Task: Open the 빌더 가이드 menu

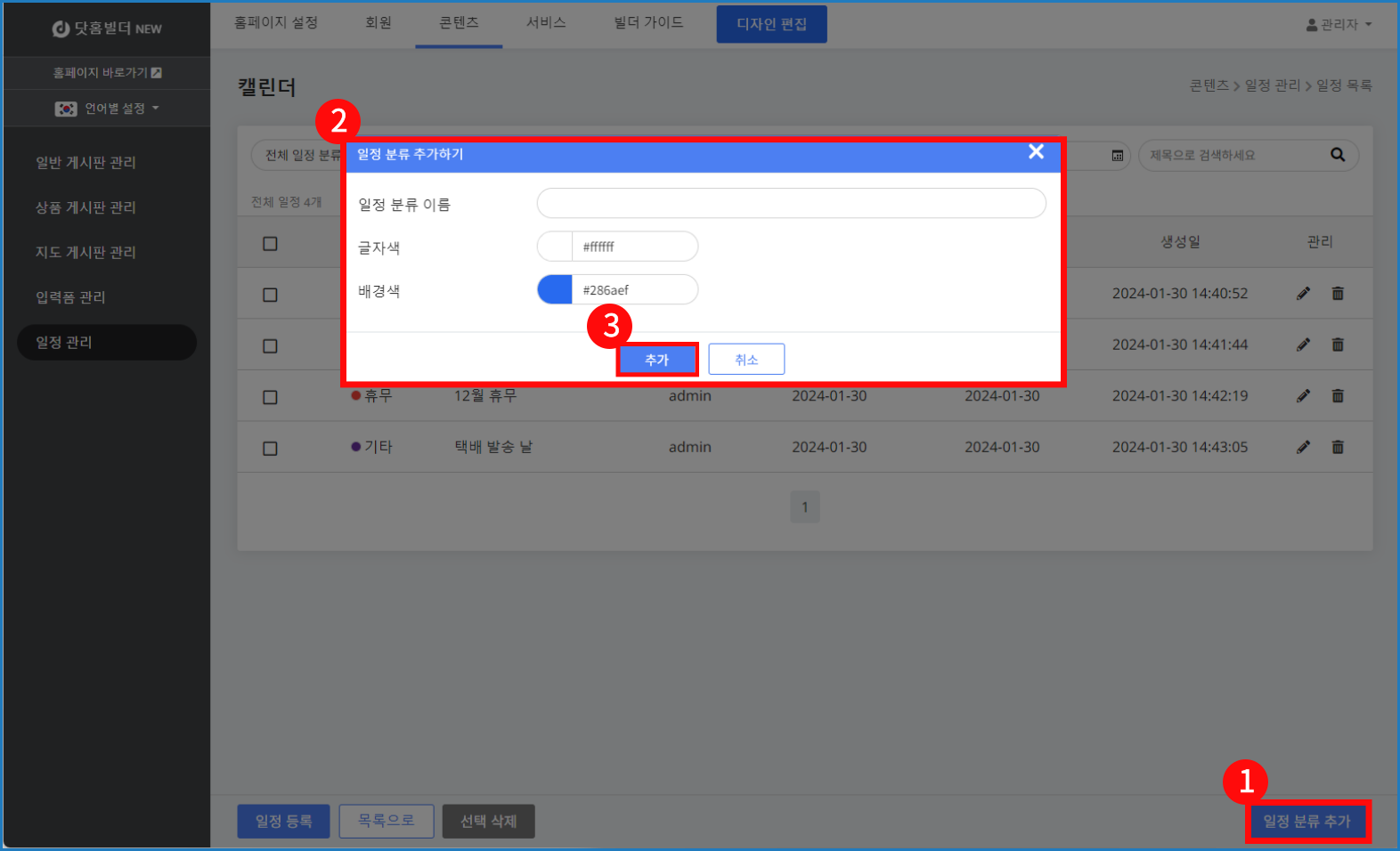Action: pyautogui.click(x=648, y=23)
